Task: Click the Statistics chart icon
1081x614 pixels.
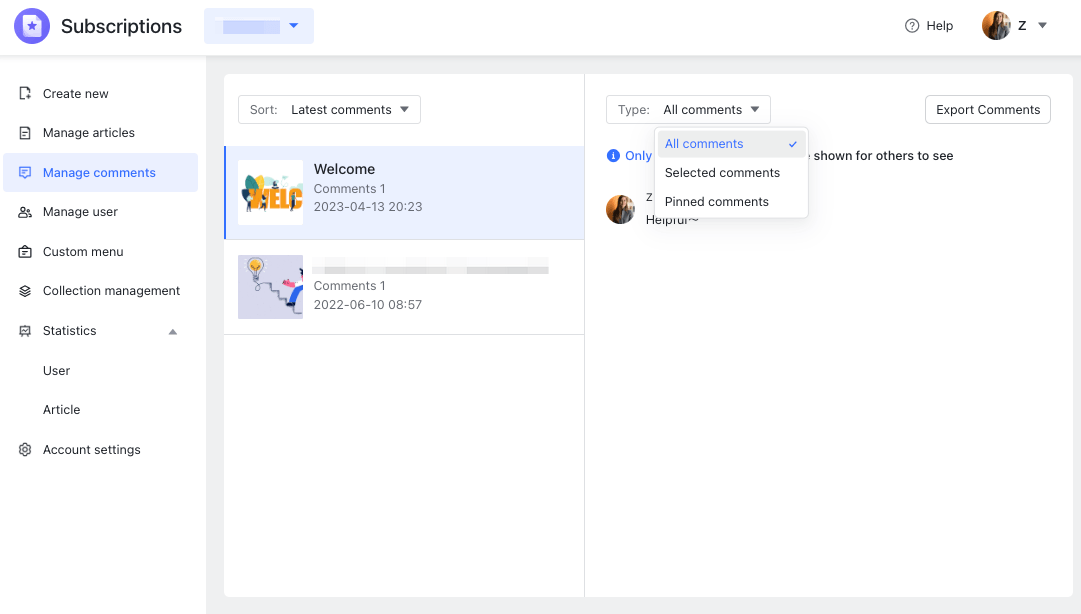Action: click(25, 331)
